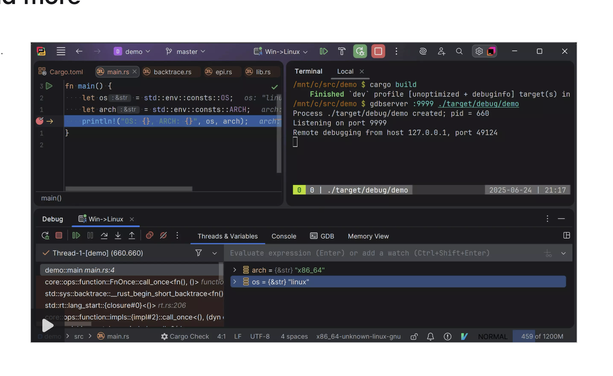Image resolution: width=613 pixels, height=376 pixels.
Task: Open the ./target/debug/demo link in the terminal
Action: pos(479,104)
